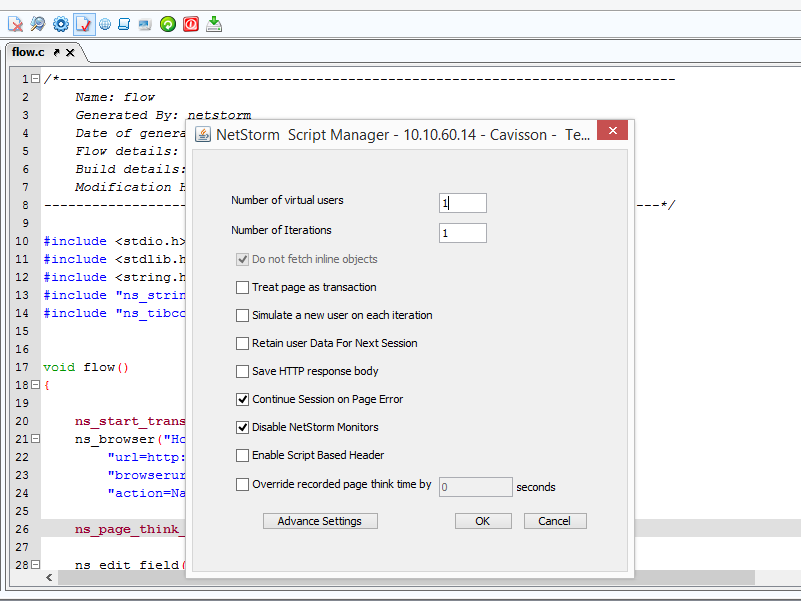Click the opening brace on line 18
Screen dimensions: 801x601
[x=46, y=385]
